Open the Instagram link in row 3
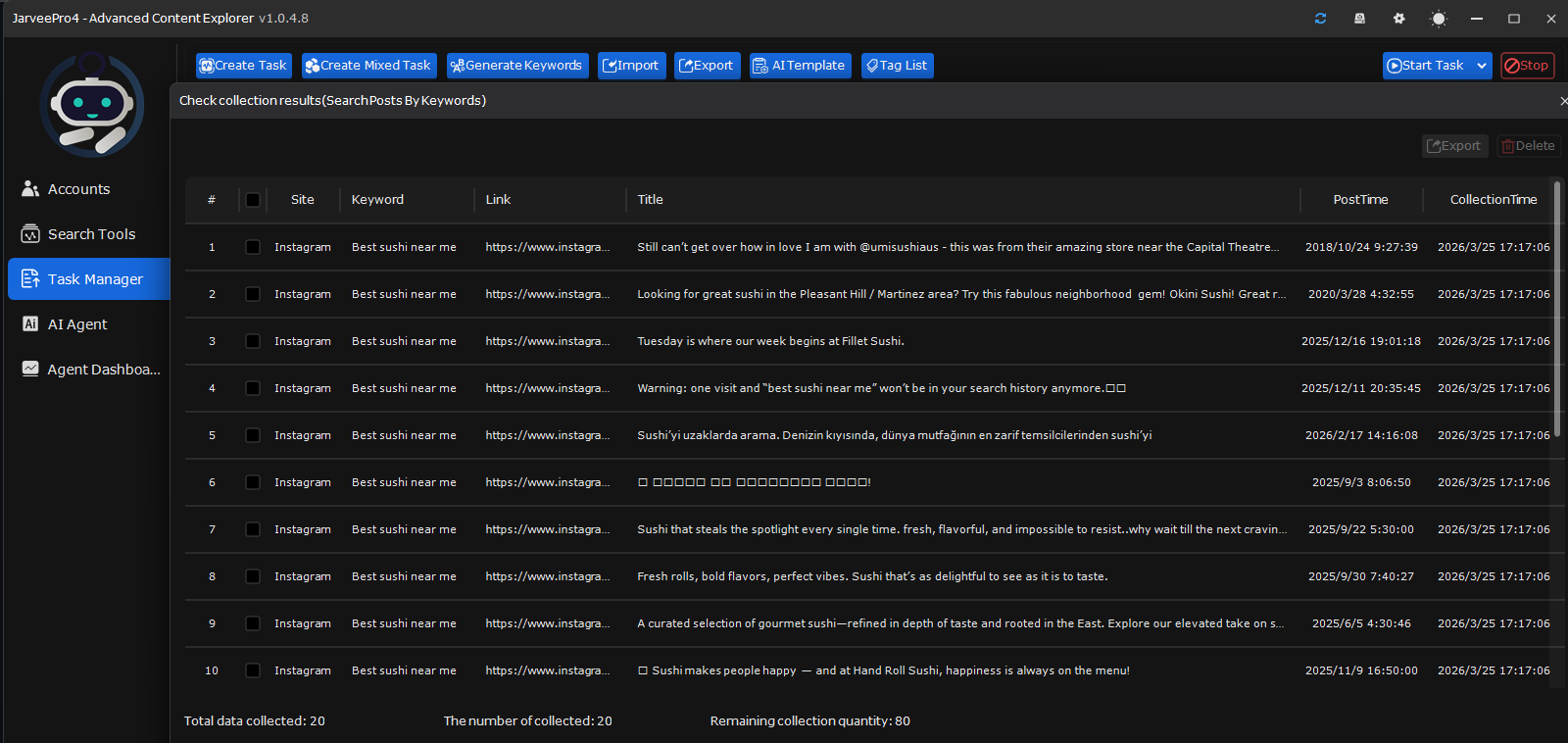The image size is (1568, 743). coord(547,341)
